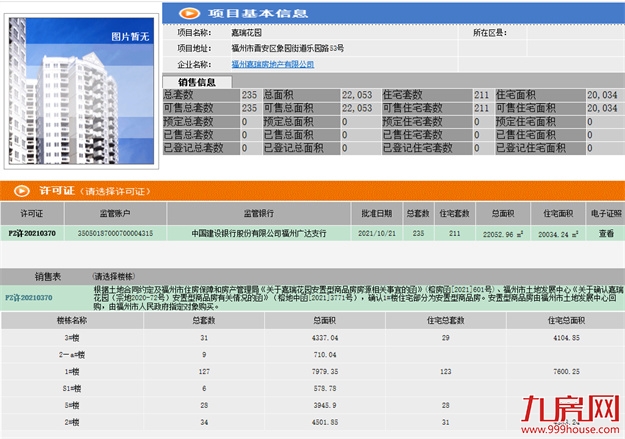Click the project address 福州市晋安区象园街道乐园路53号
This screenshot has height=439, width=625.
pos(287,48)
